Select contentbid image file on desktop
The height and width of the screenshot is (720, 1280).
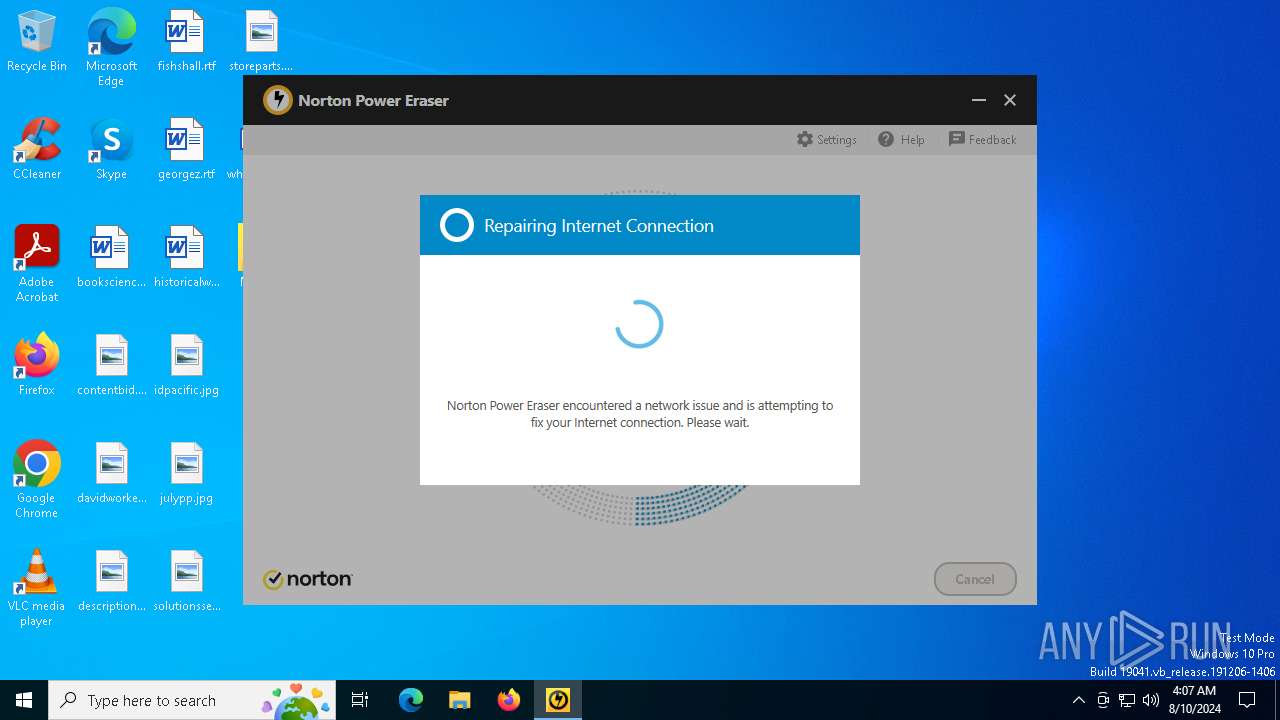click(111, 365)
